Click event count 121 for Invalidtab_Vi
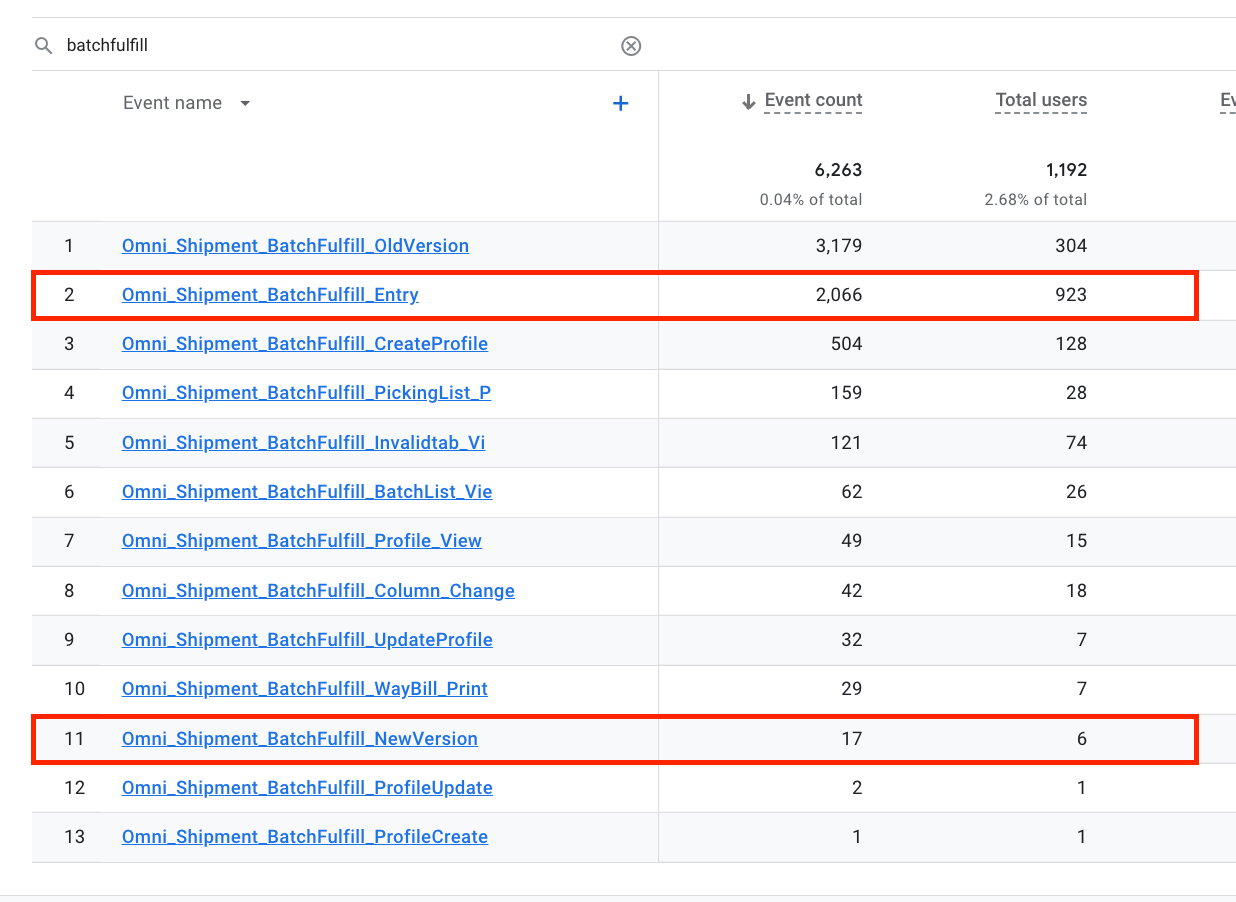1236x902 pixels. coord(847,442)
